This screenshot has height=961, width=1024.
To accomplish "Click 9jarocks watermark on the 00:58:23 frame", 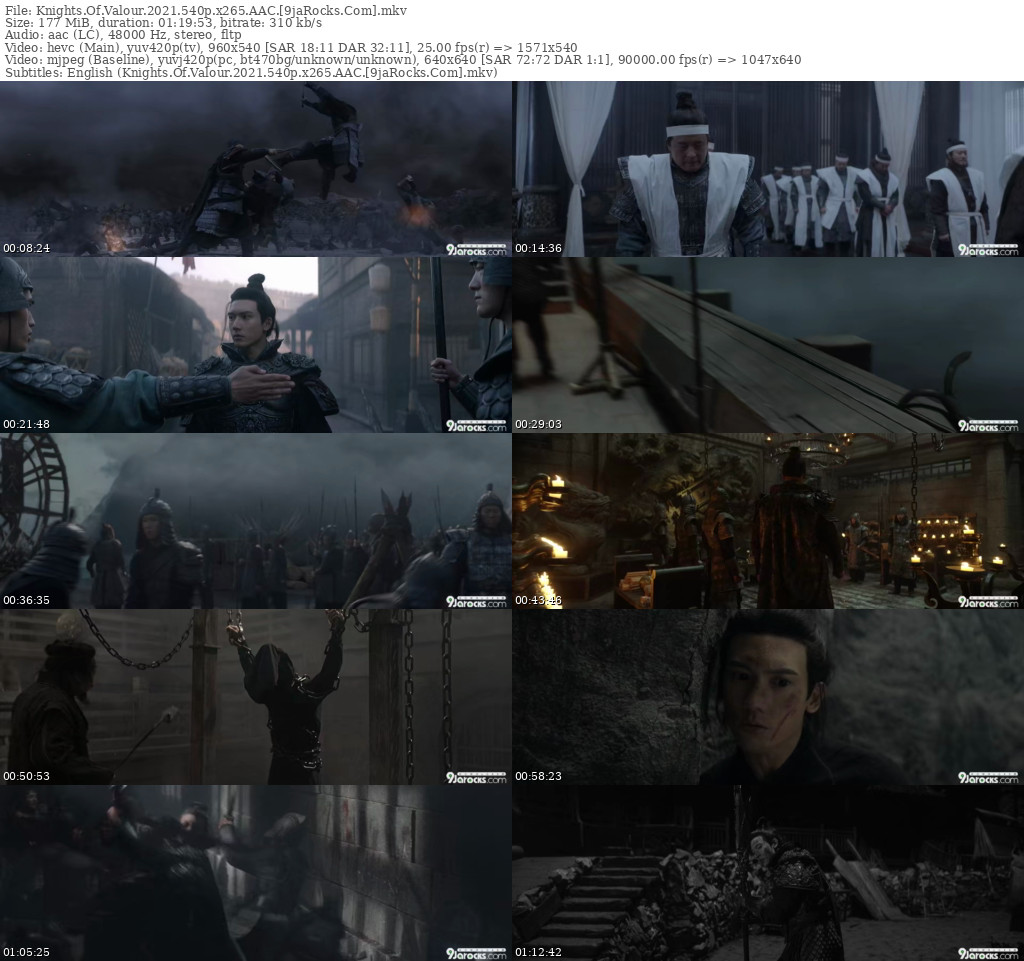I will point(988,776).
